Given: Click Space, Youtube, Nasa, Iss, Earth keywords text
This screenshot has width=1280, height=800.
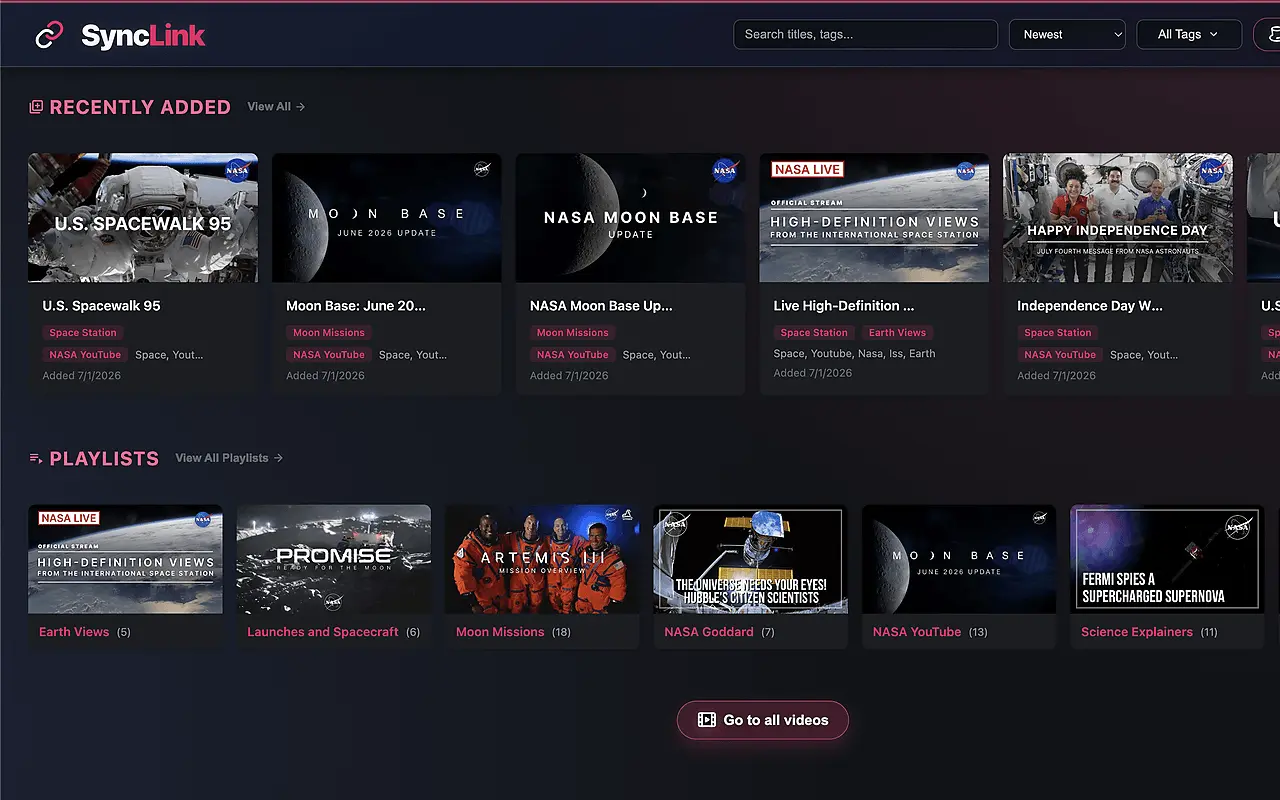Looking at the screenshot, I should point(855,354).
